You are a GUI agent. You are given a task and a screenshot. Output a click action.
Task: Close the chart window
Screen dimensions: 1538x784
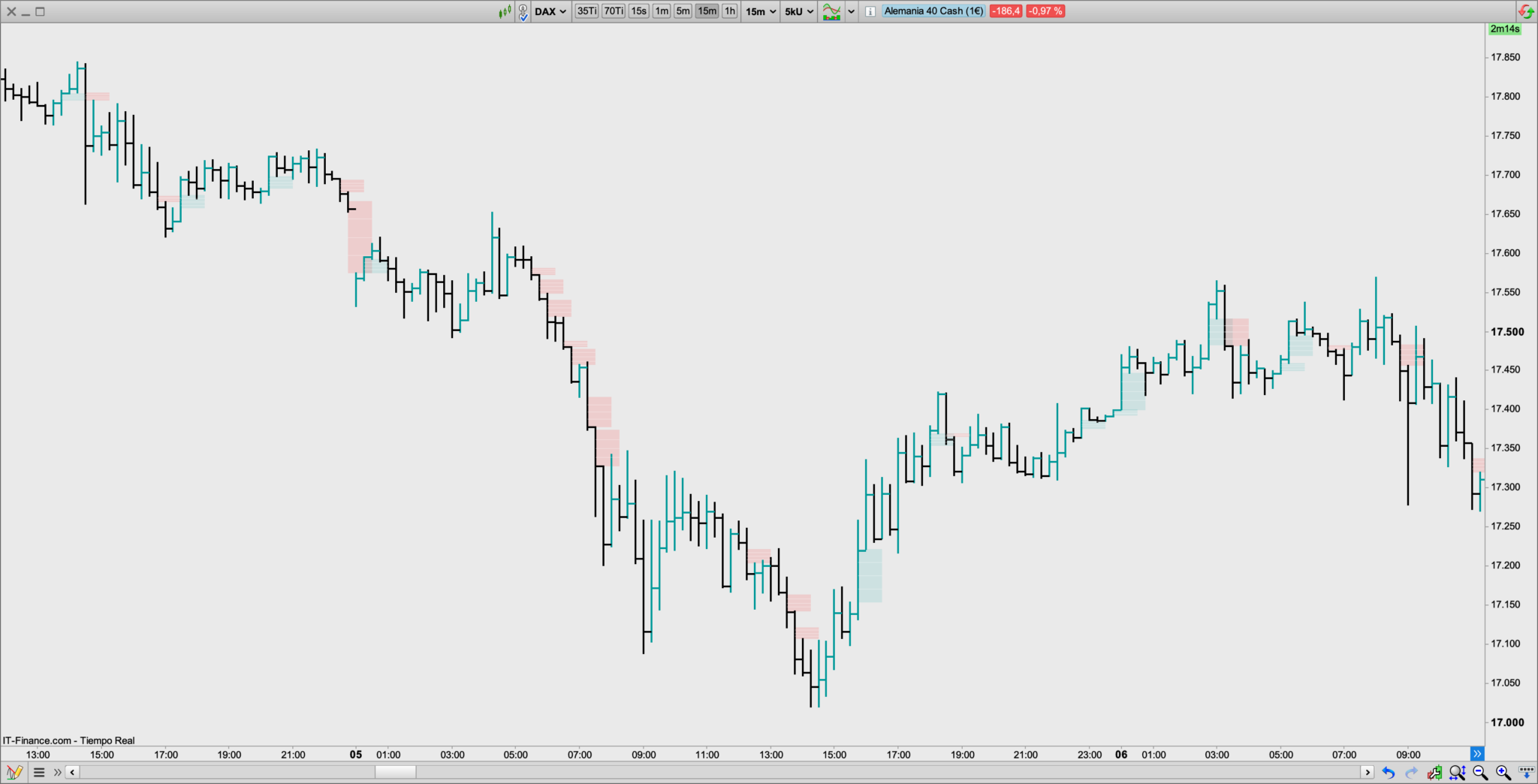[11, 11]
